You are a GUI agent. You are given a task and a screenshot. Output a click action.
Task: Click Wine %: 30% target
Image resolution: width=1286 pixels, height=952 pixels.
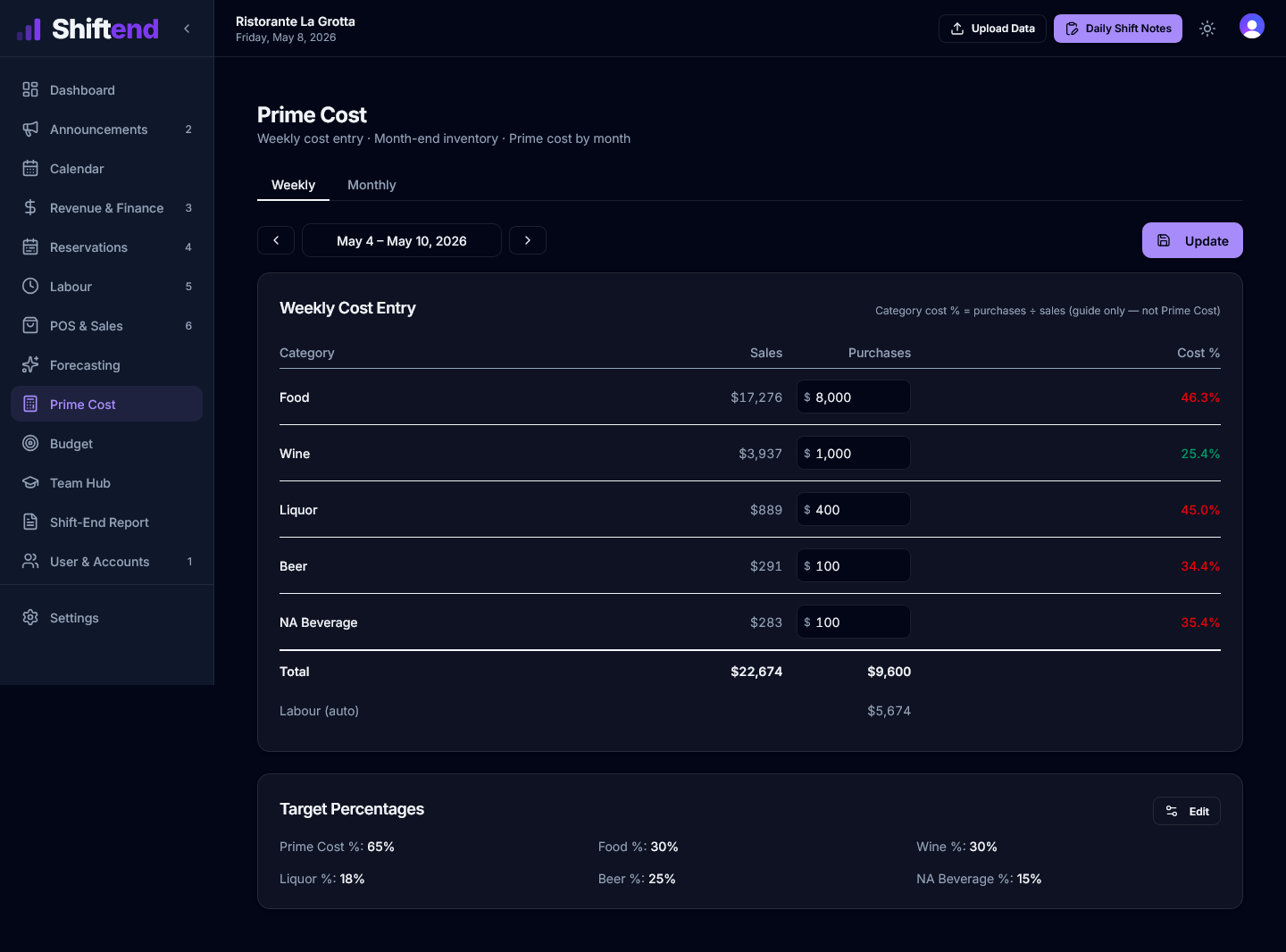[x=956, y=847]
